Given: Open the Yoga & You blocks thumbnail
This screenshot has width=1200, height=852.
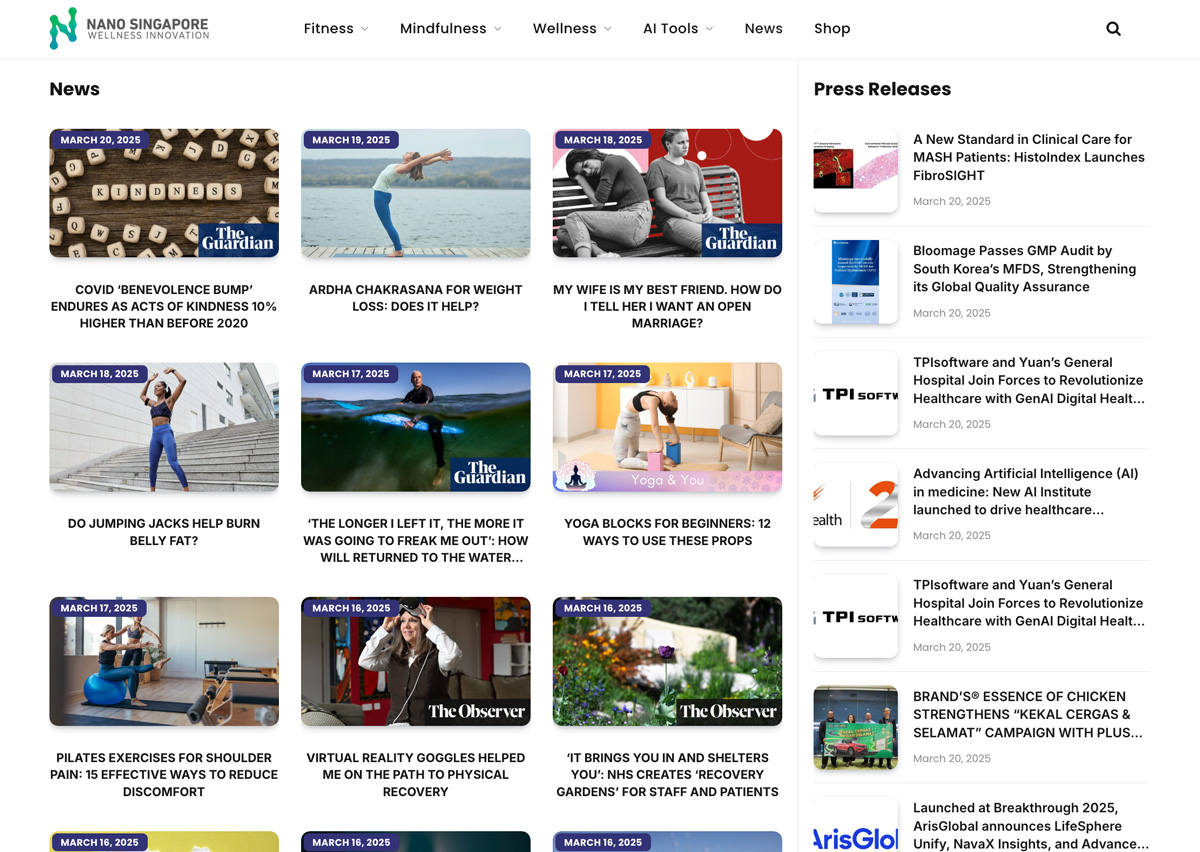Looking at the screenshot, I should pos(667,427).
